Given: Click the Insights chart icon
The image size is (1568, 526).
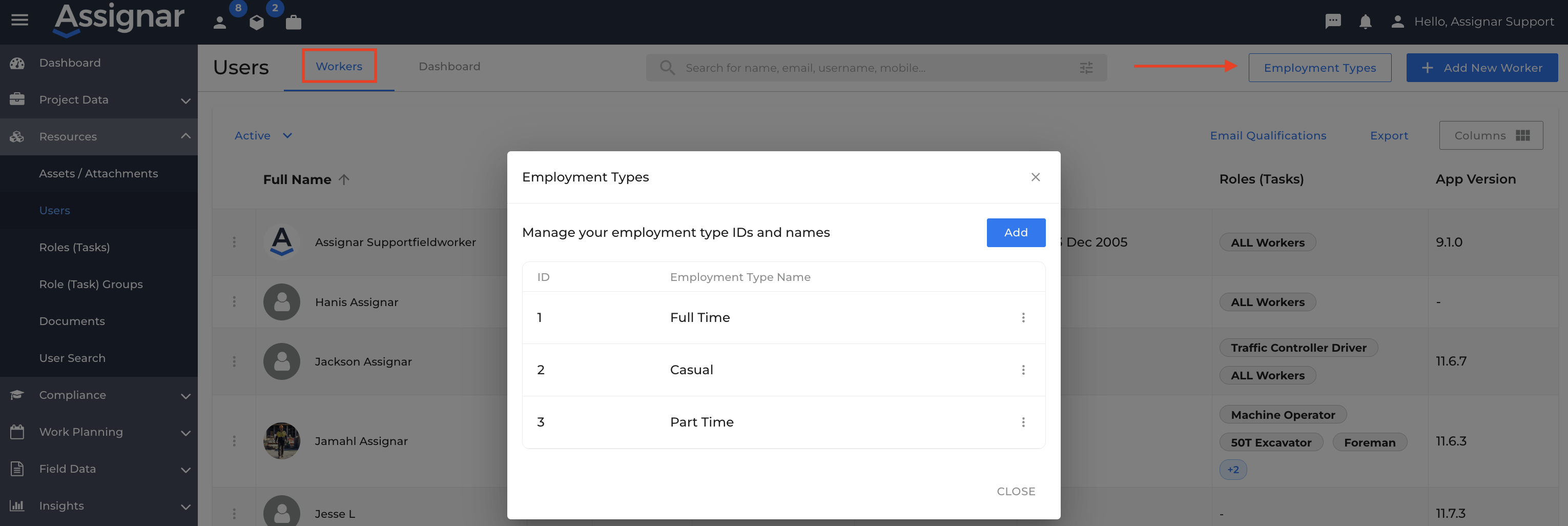Looking at the screenshot, I should click(x=17, y=505).
